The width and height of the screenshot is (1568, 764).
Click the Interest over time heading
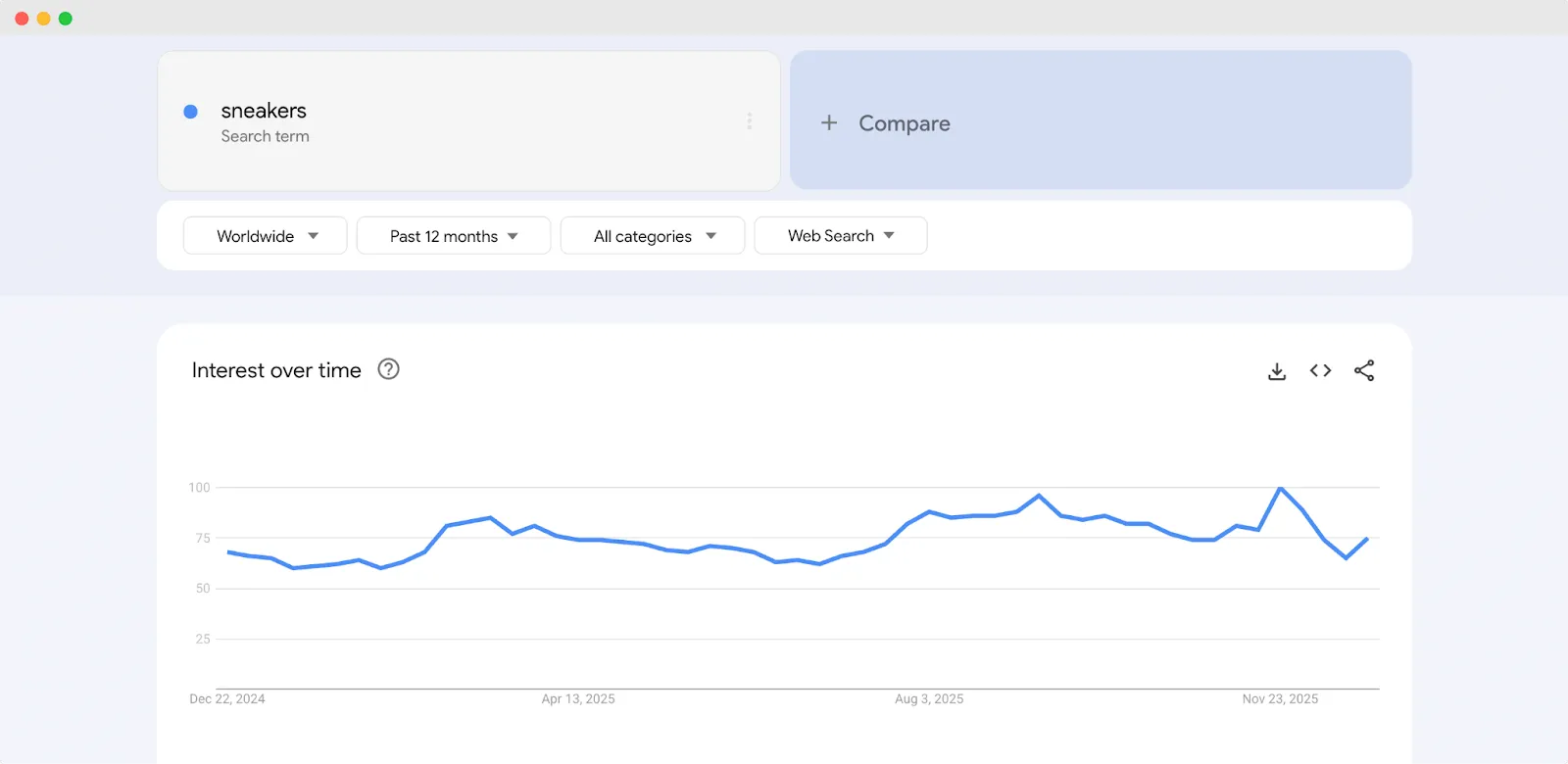(276, 370)
